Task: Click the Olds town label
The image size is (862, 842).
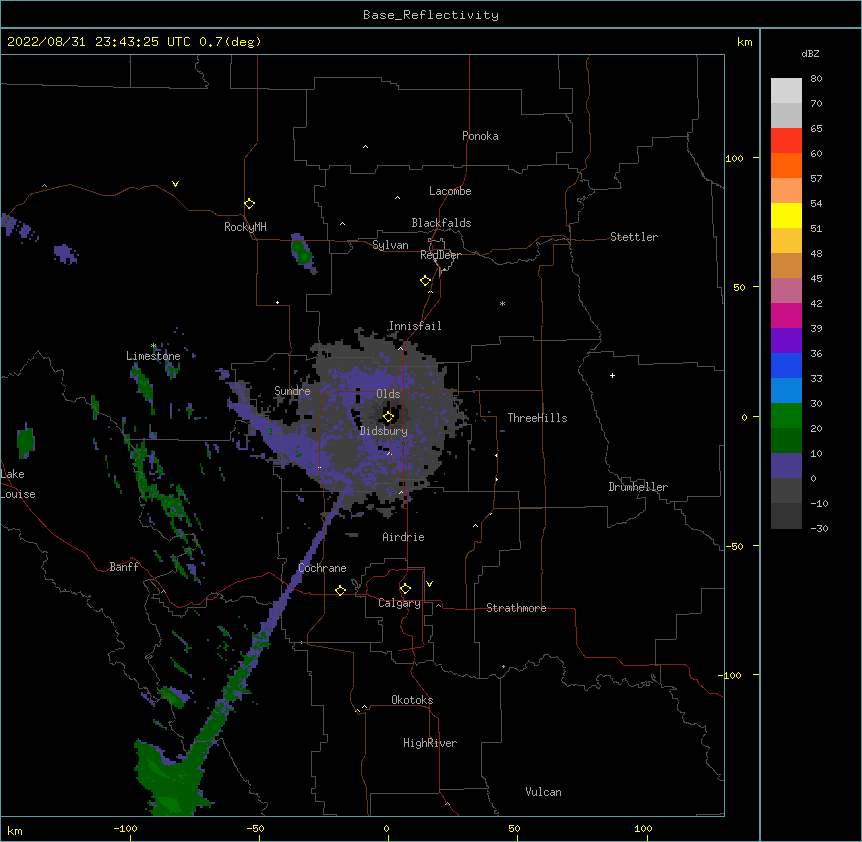Action: [388, 394]
